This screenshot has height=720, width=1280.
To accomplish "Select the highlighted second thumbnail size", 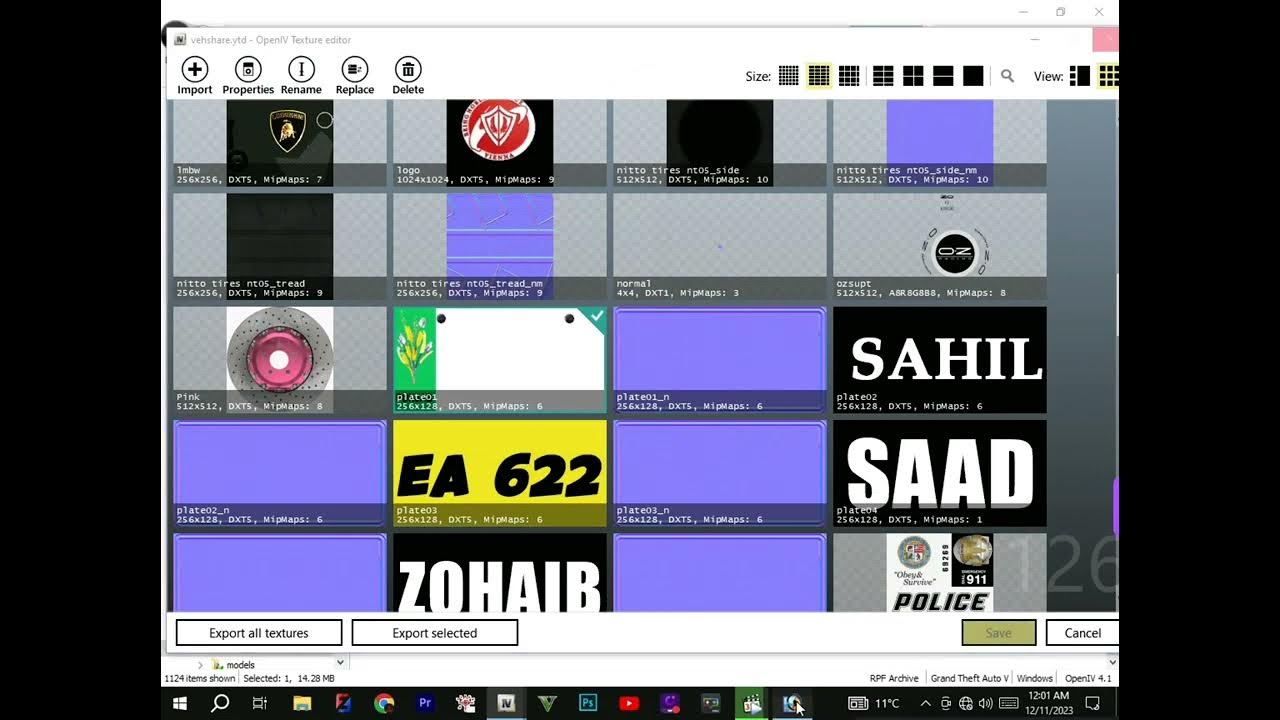I will pos(819,76).
